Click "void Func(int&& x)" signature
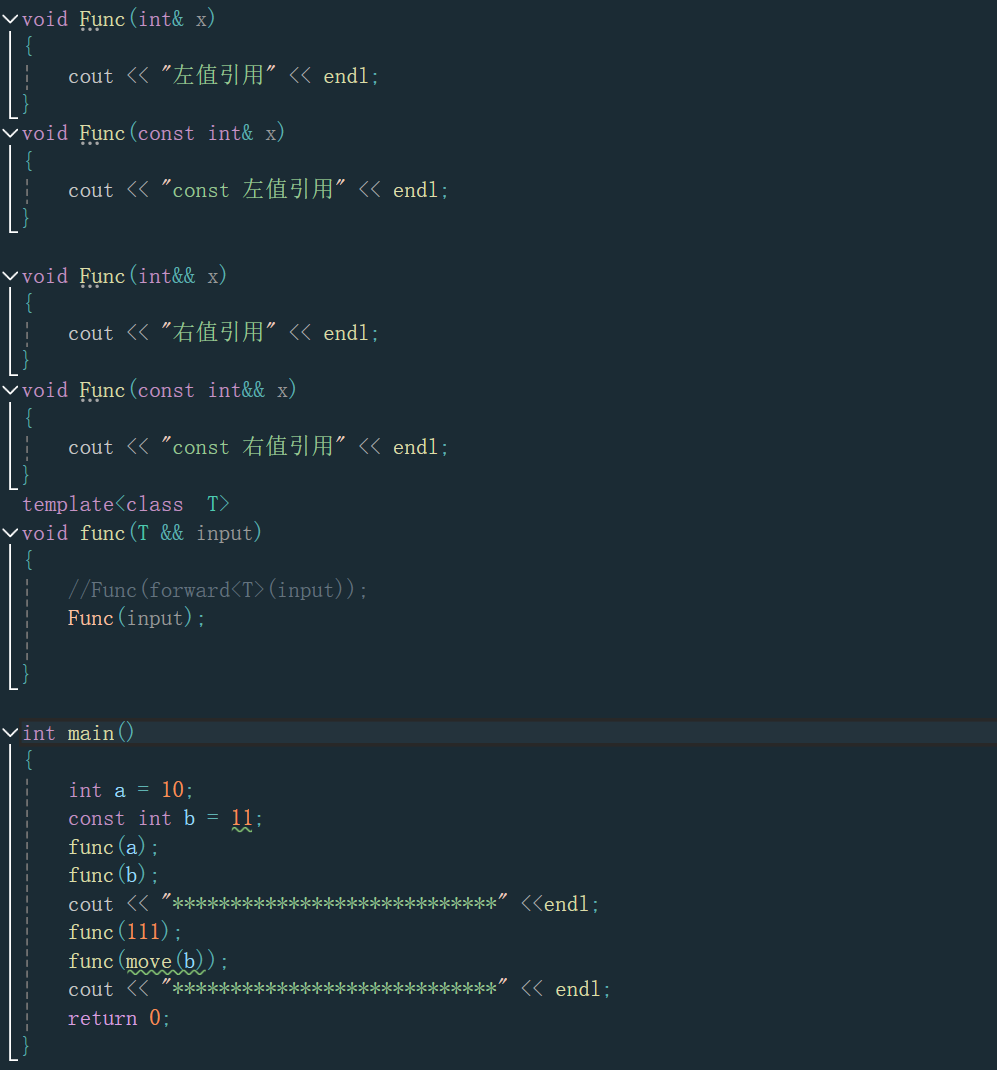997x1070 pixels. (x=124, y=276)
